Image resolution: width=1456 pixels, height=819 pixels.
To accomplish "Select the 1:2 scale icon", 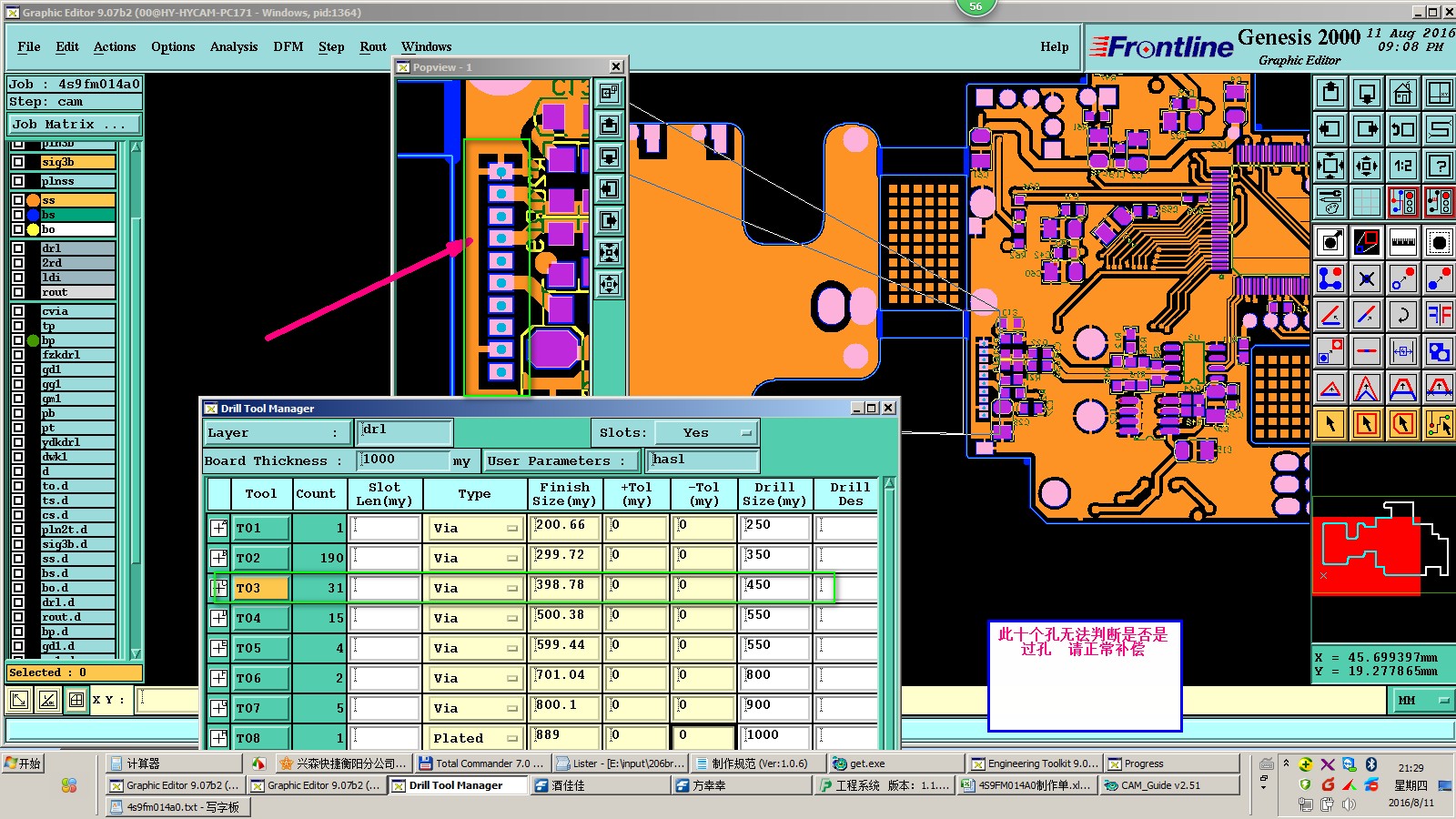I will click(1403, 166).
